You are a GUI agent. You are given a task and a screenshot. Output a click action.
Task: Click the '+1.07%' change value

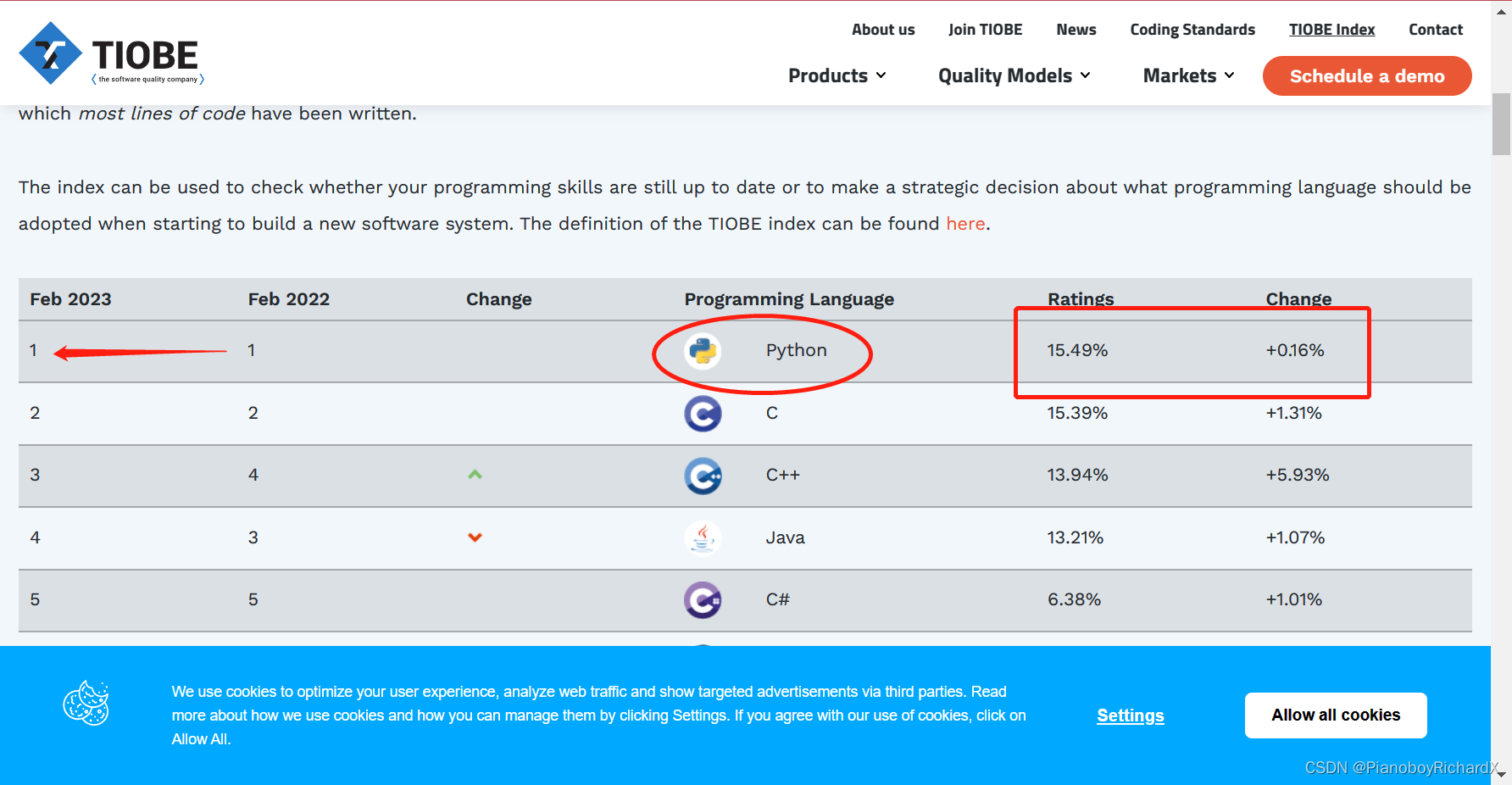(1295, 537)
